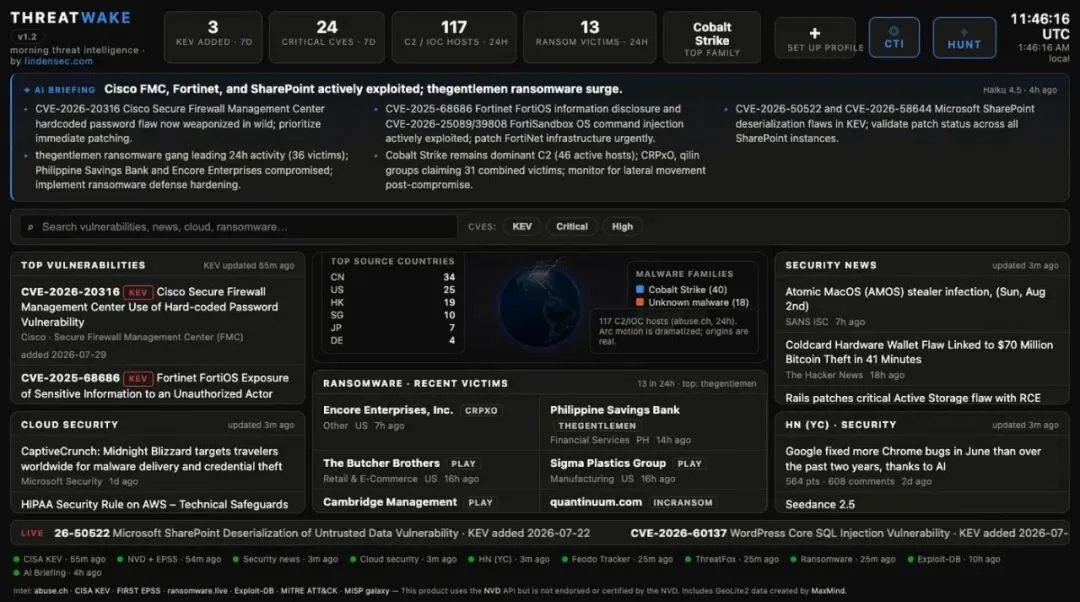Click the CISA KEV green status dot

coord(17,559)
